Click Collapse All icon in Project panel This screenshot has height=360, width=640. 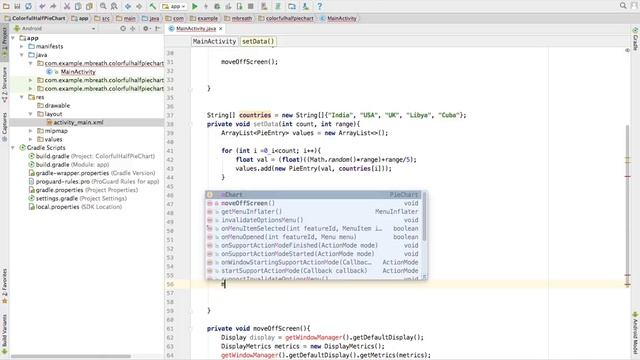point(133,29)
